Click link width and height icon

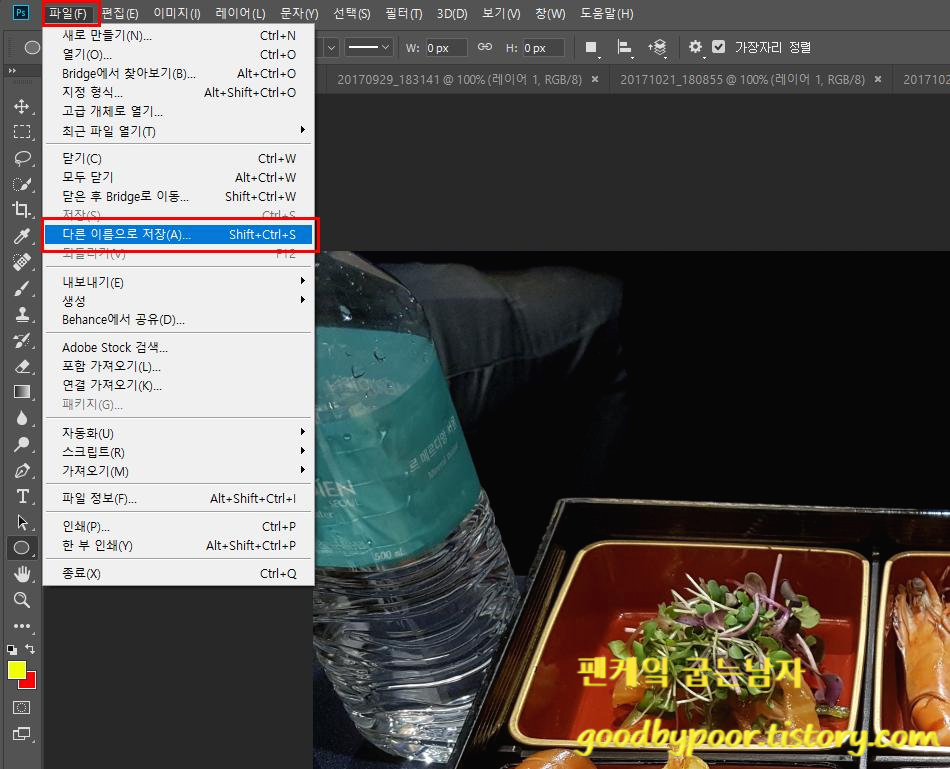(x=485, y=47)
